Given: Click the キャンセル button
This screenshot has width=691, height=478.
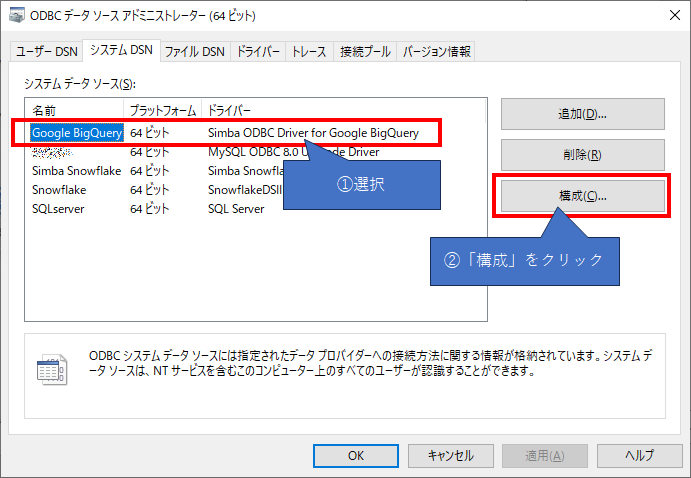Looking at the screenshot, I should (450, 455).
